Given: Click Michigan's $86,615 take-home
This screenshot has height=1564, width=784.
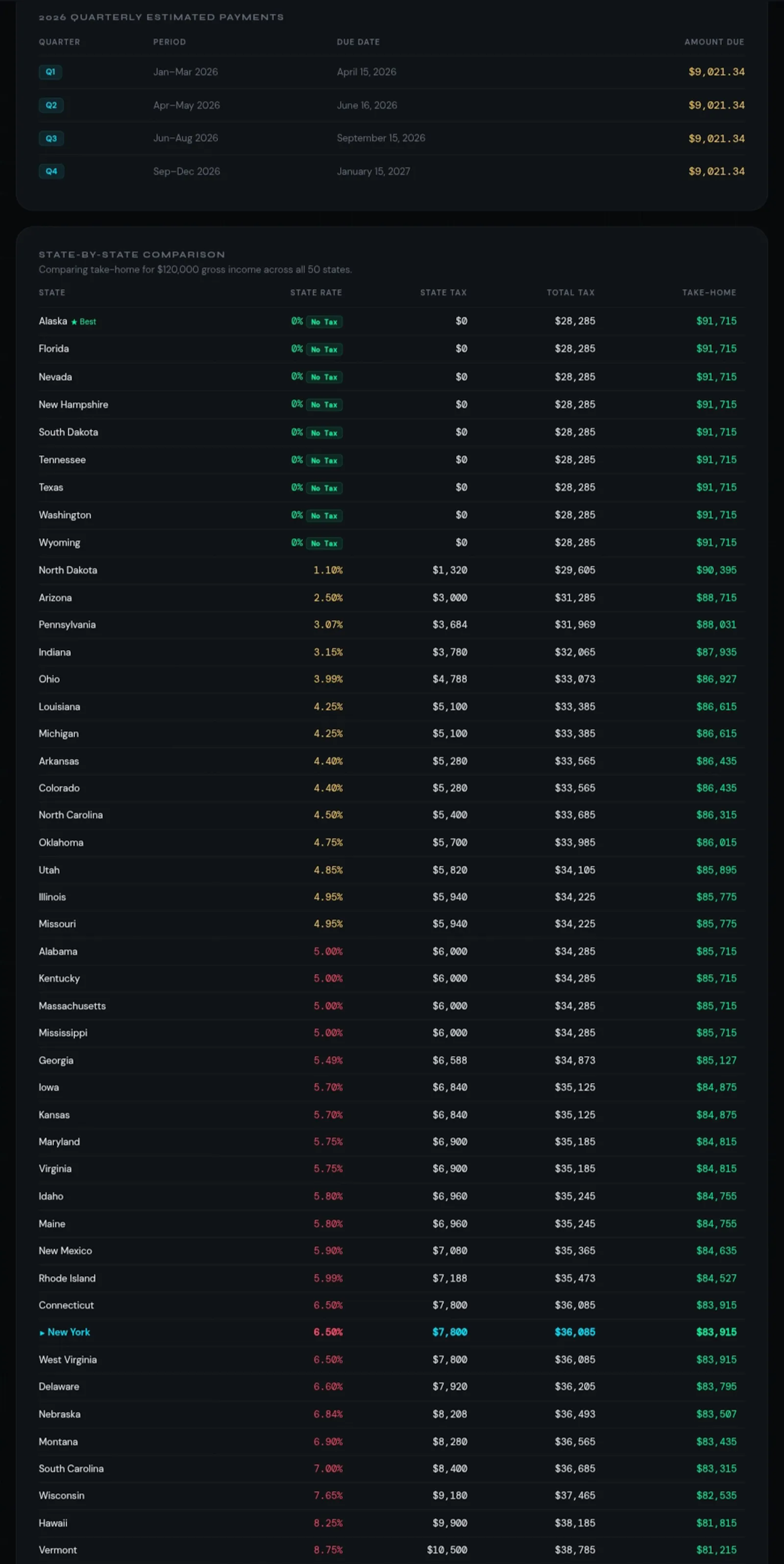Looking at the screenshot, I should 717,733.
